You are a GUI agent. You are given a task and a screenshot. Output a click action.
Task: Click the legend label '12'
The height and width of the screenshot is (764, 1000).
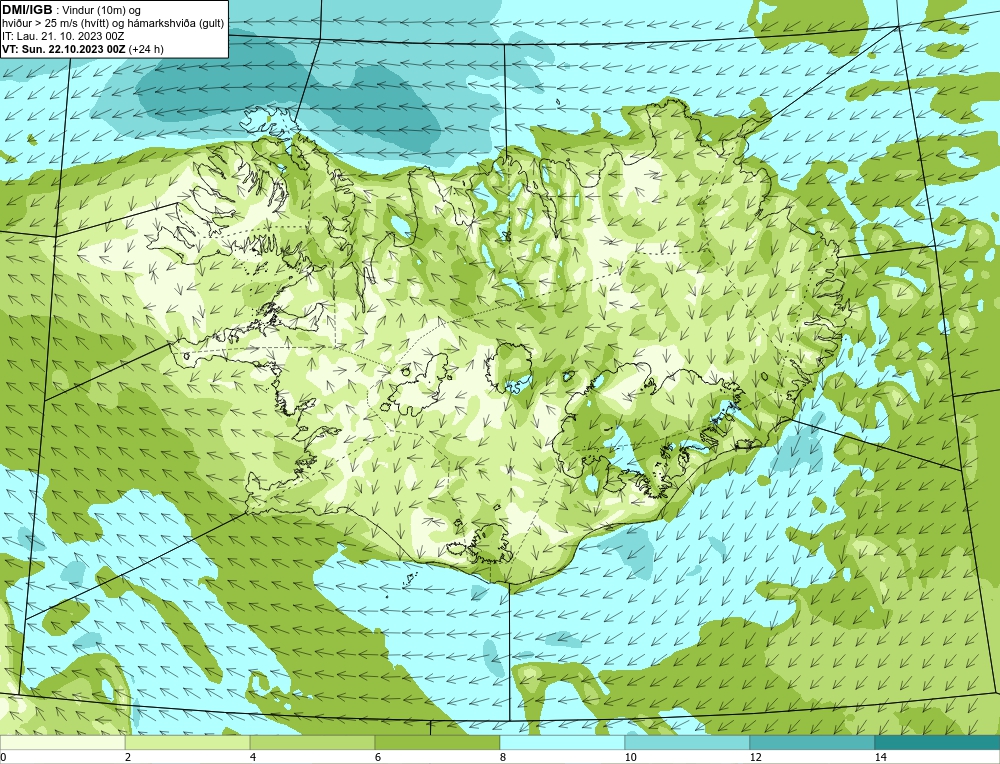[756, 757]
